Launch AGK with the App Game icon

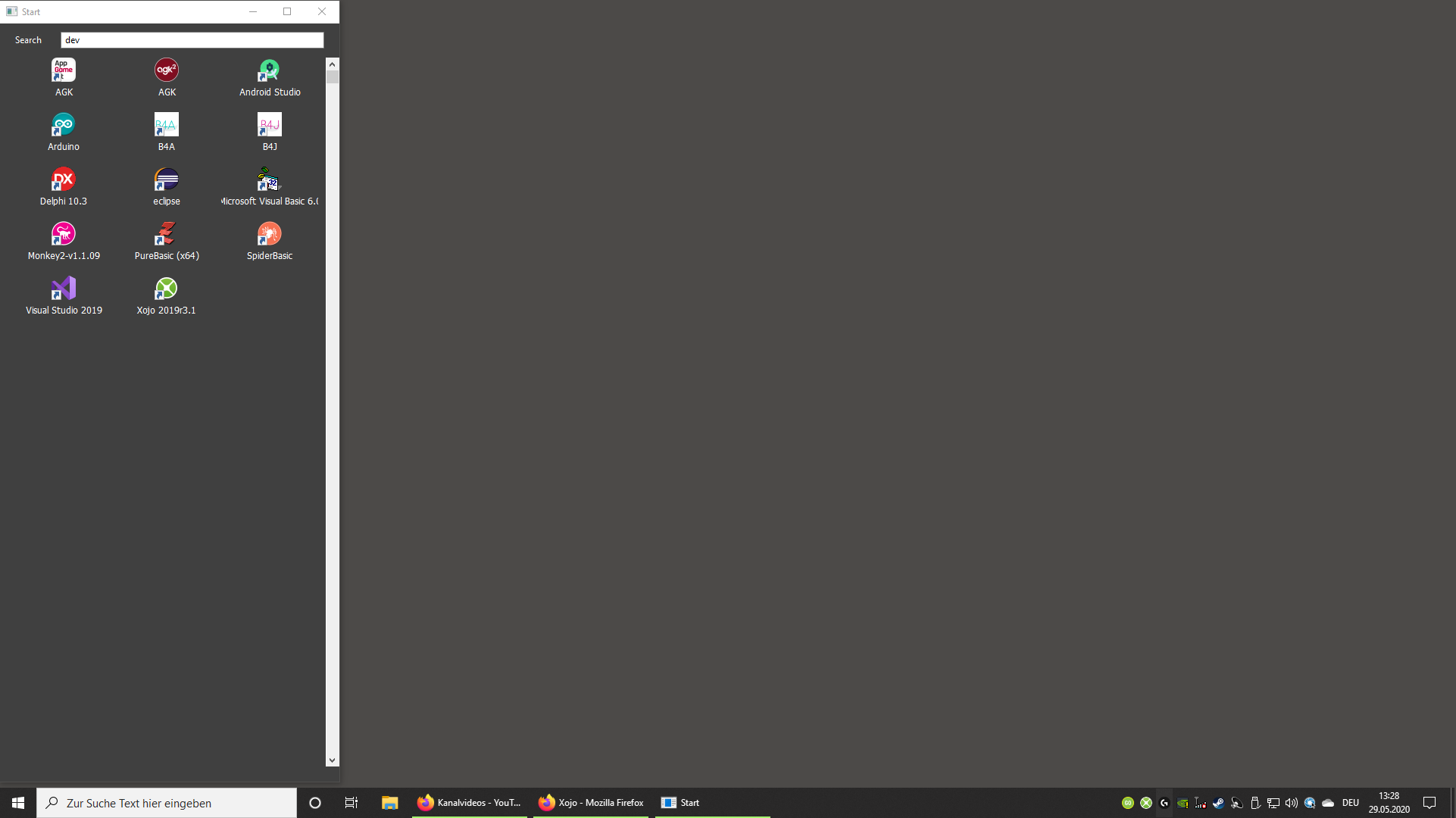64,77
